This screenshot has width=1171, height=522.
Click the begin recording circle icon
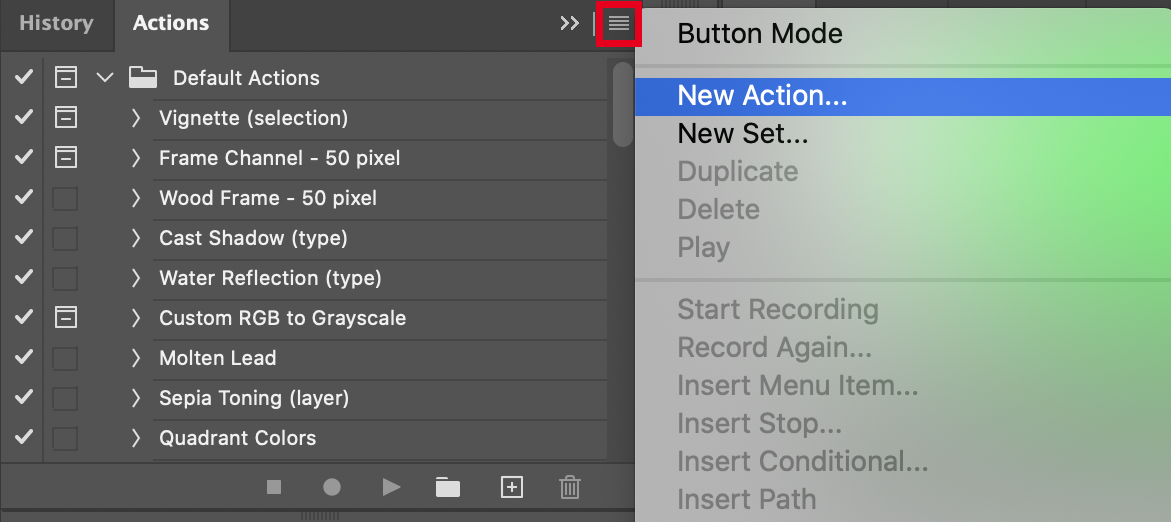[x=332, y=487]
